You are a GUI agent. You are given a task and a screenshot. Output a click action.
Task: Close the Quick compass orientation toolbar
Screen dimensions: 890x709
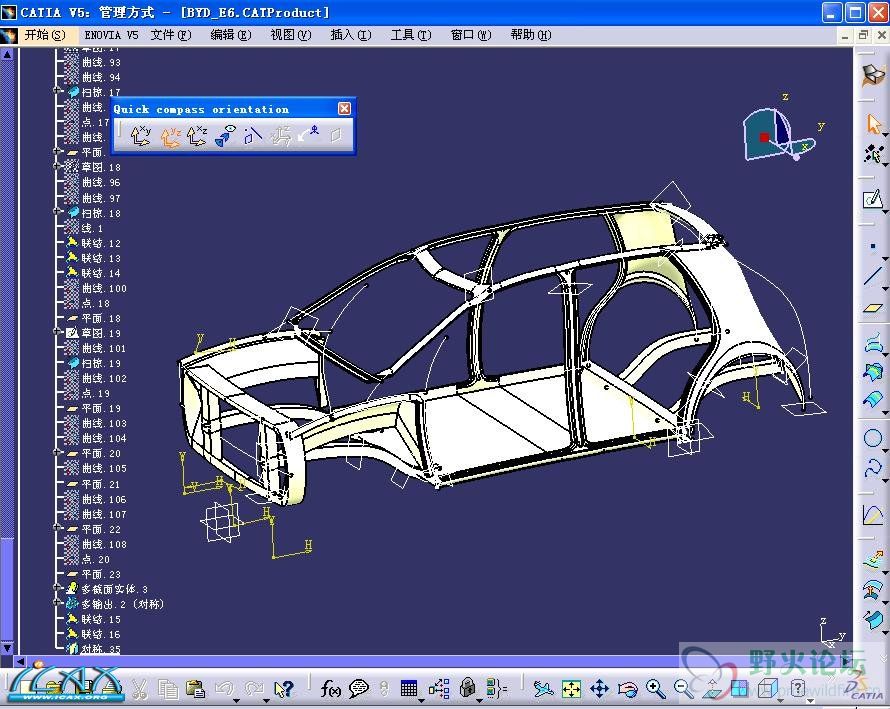tap(344, 108)
